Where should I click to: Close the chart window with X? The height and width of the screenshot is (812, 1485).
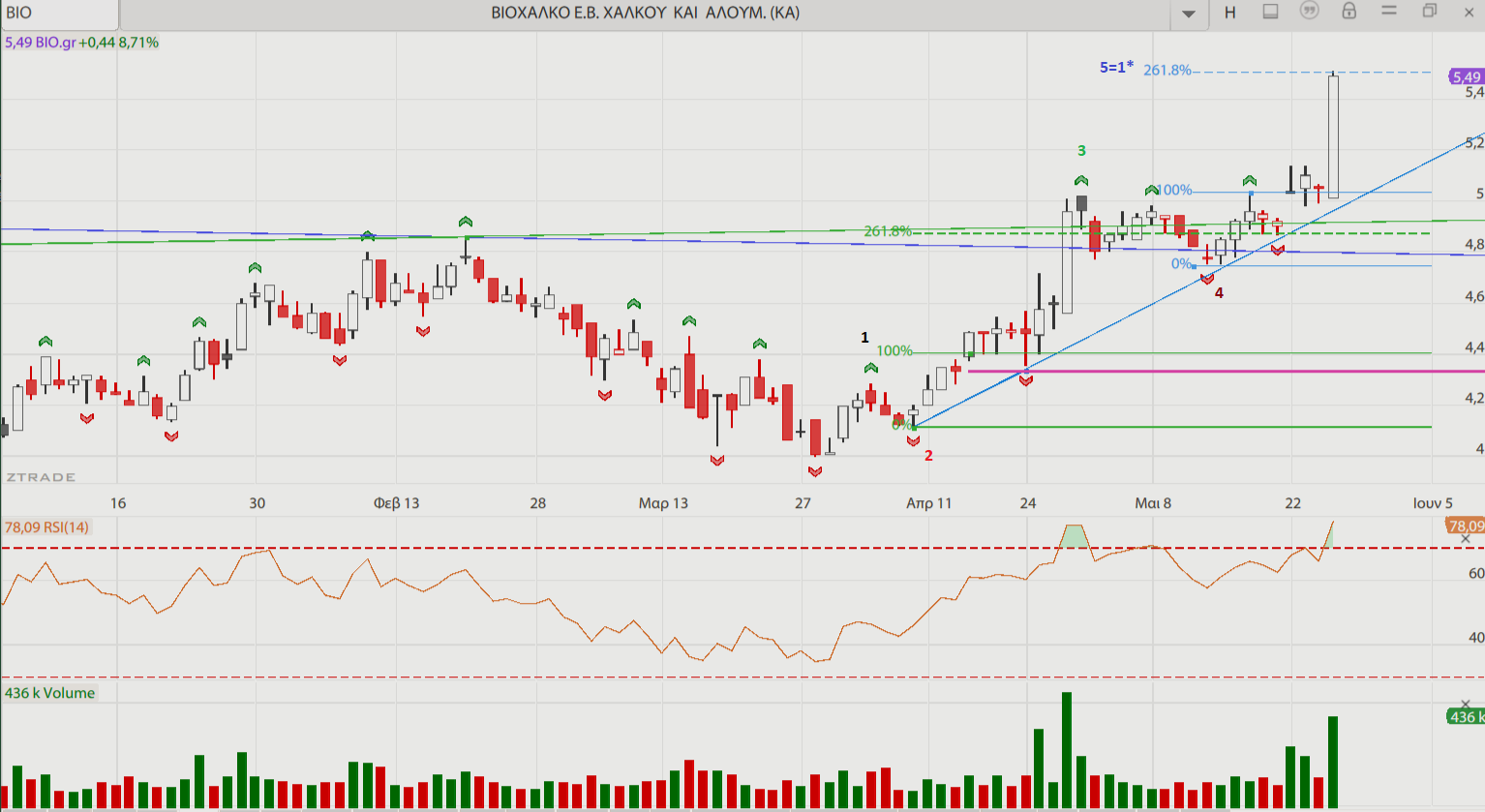(1469, 12)
